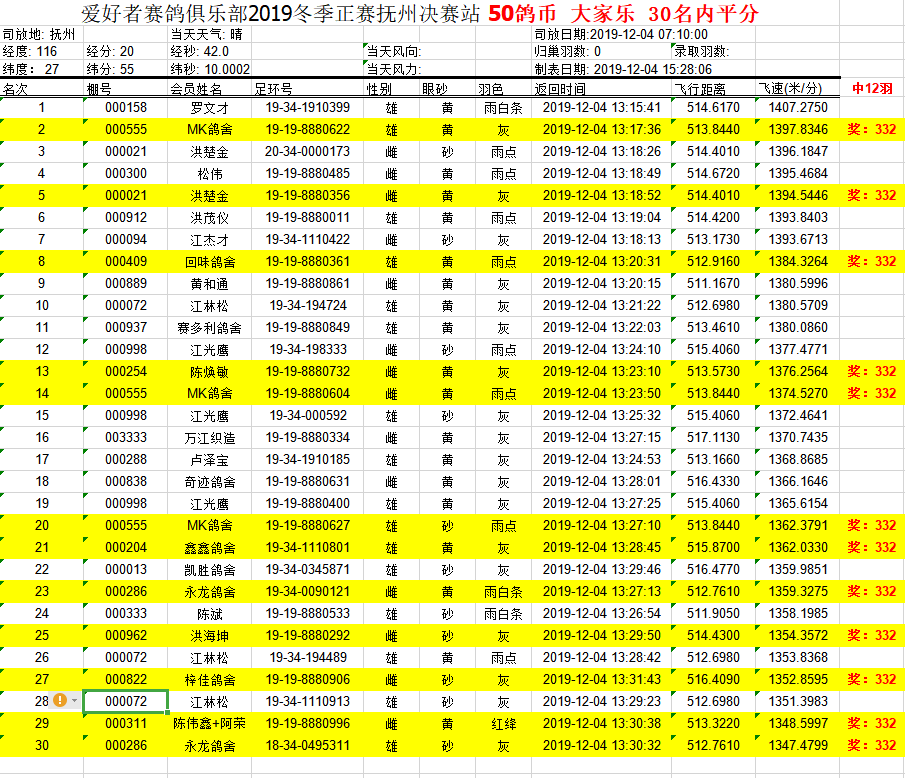The height and width of the screenshot is (778, 905).
Task: Click the 名次 column header
Action: (15, 89)
